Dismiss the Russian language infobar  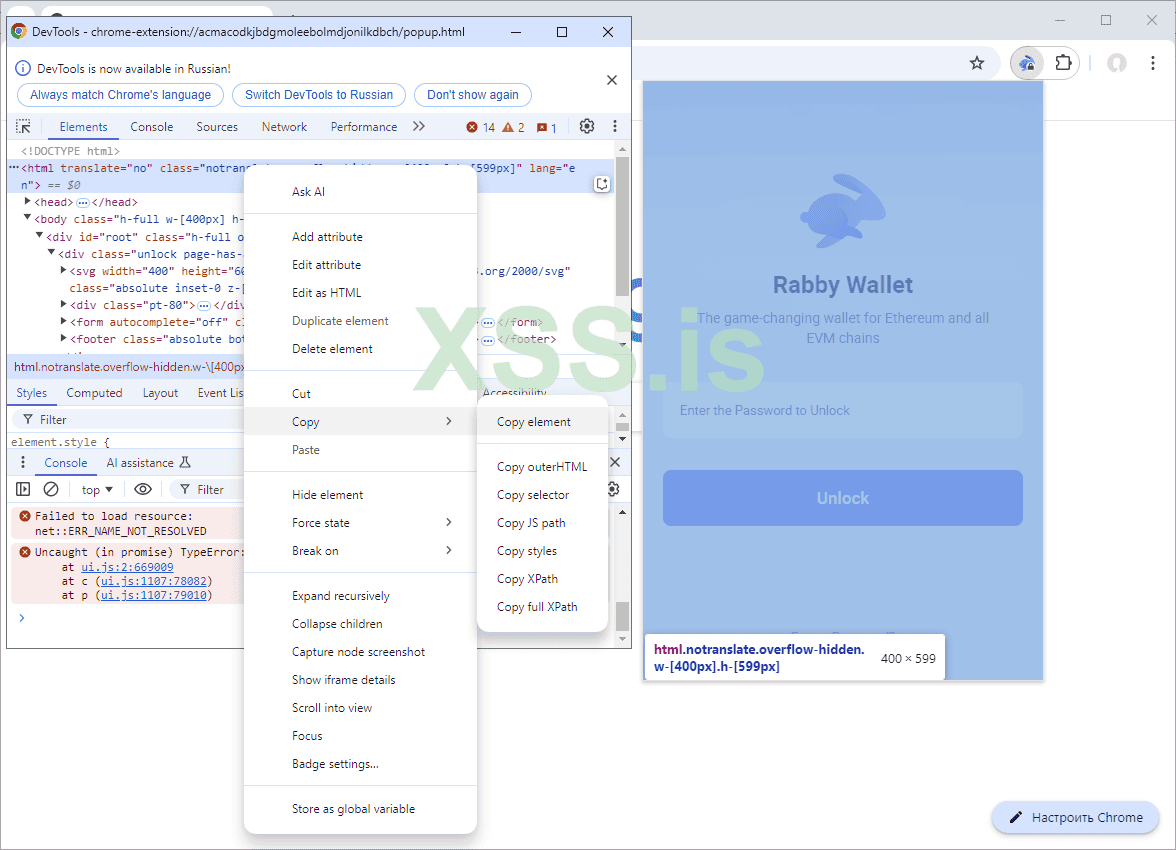point(612,80)
